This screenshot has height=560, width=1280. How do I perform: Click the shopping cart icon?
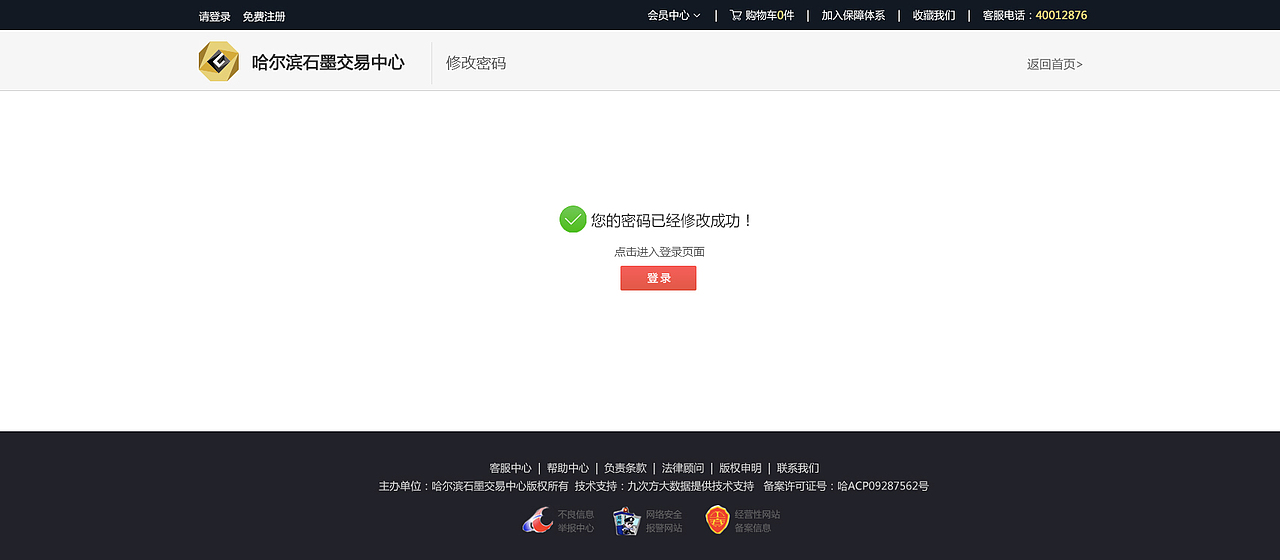(736, 15)
